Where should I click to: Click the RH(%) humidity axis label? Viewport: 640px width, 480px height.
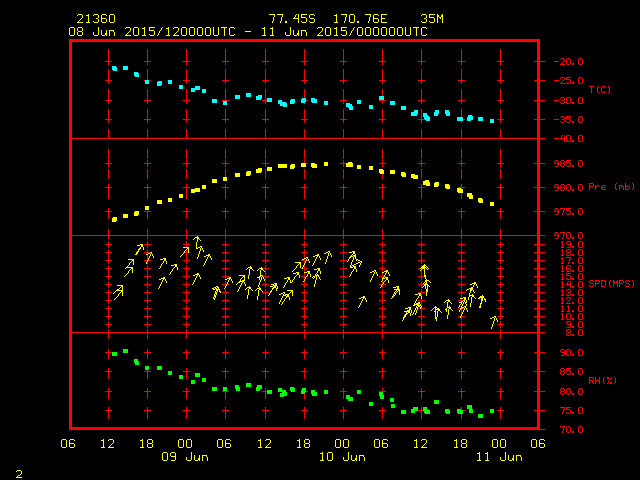point(600,381)
